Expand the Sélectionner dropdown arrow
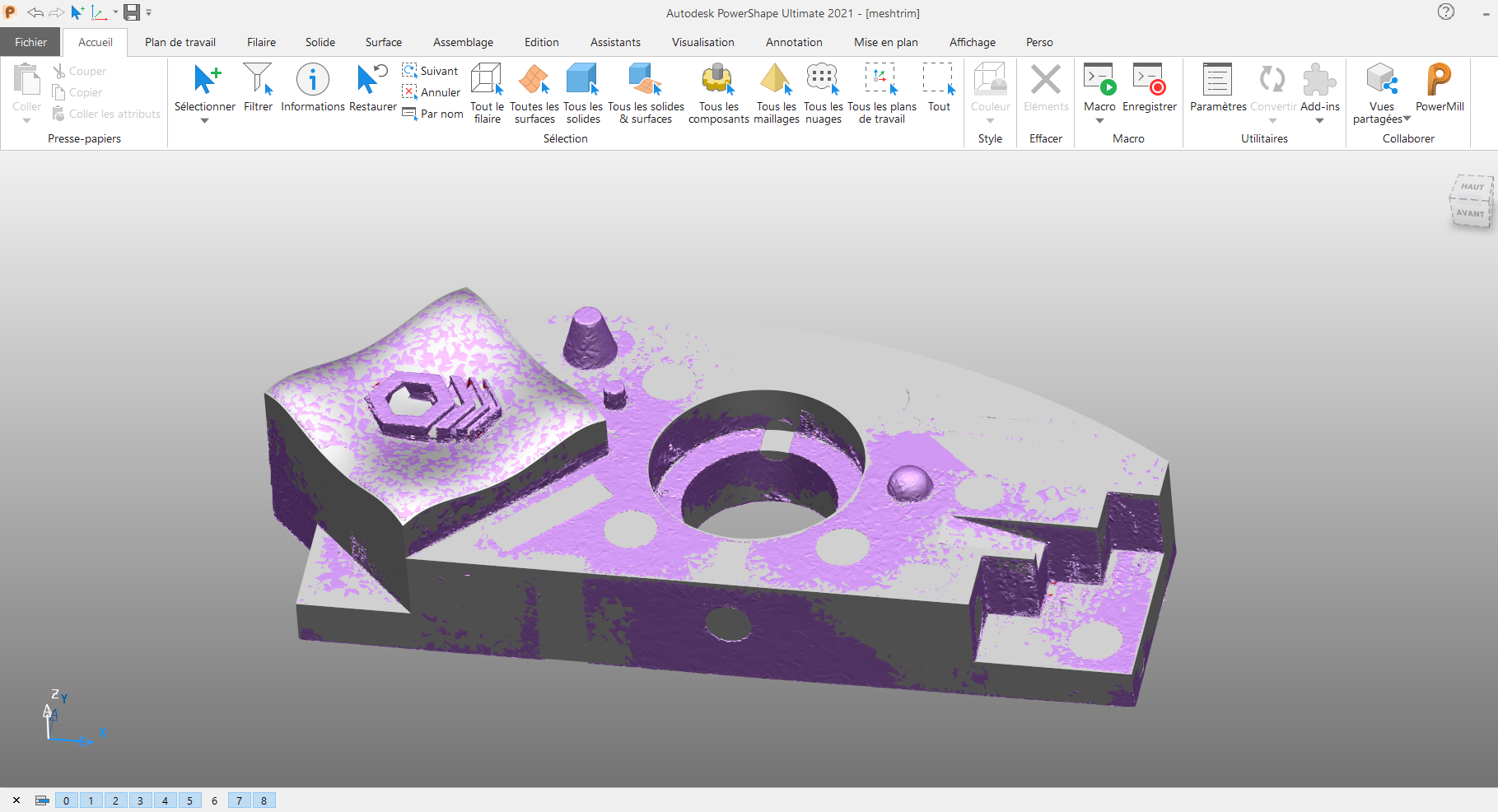Viewport: 1498px width, 812px height. tap(204, 121)
